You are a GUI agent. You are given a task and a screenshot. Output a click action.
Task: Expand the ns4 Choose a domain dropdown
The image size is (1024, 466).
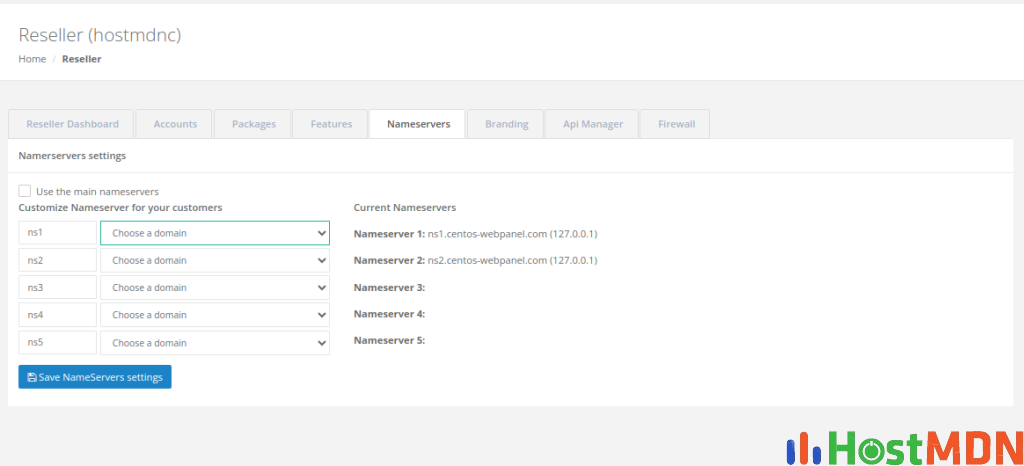click(x=214, y=315)
